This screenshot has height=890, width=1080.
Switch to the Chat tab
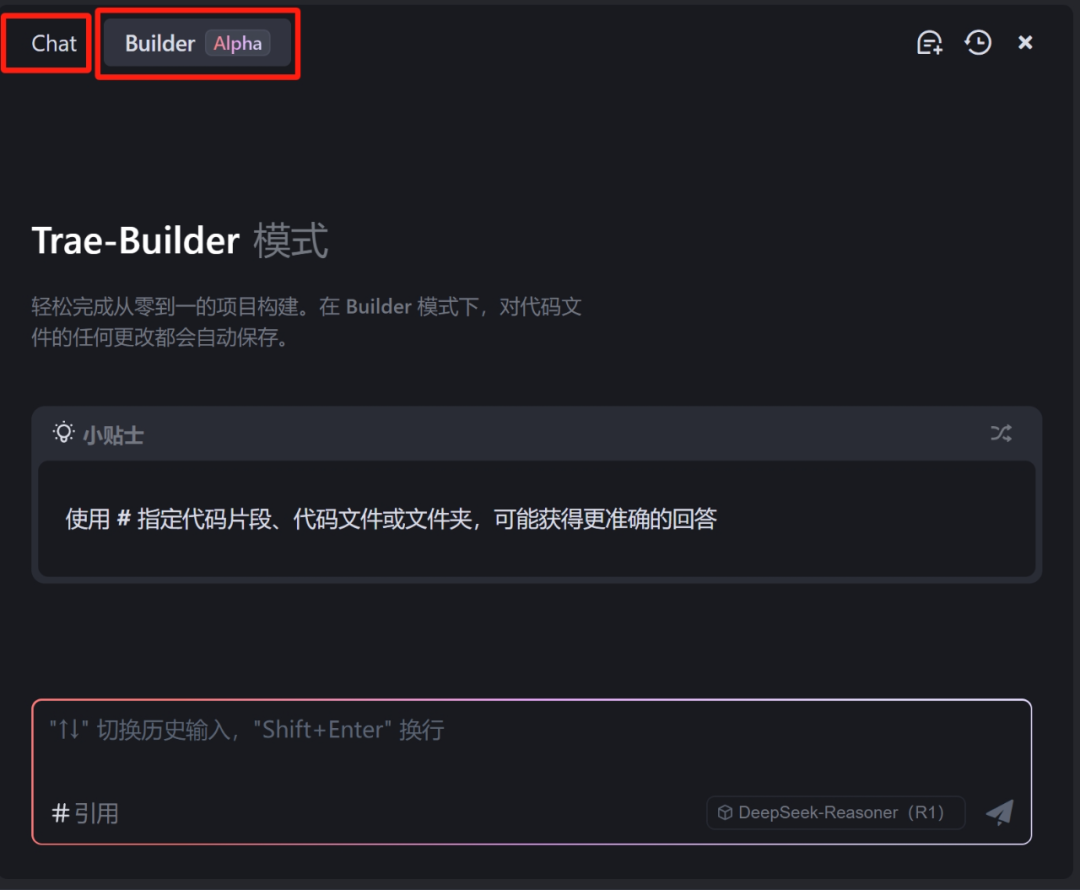point(54,43)
